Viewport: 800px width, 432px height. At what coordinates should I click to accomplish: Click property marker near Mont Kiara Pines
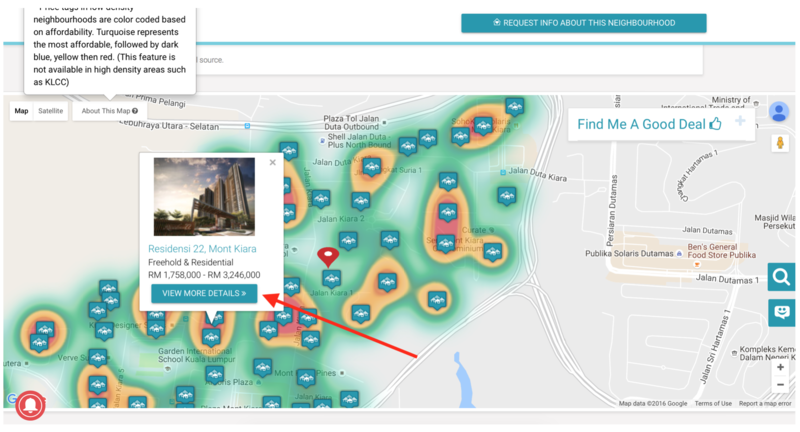point(306,379)
